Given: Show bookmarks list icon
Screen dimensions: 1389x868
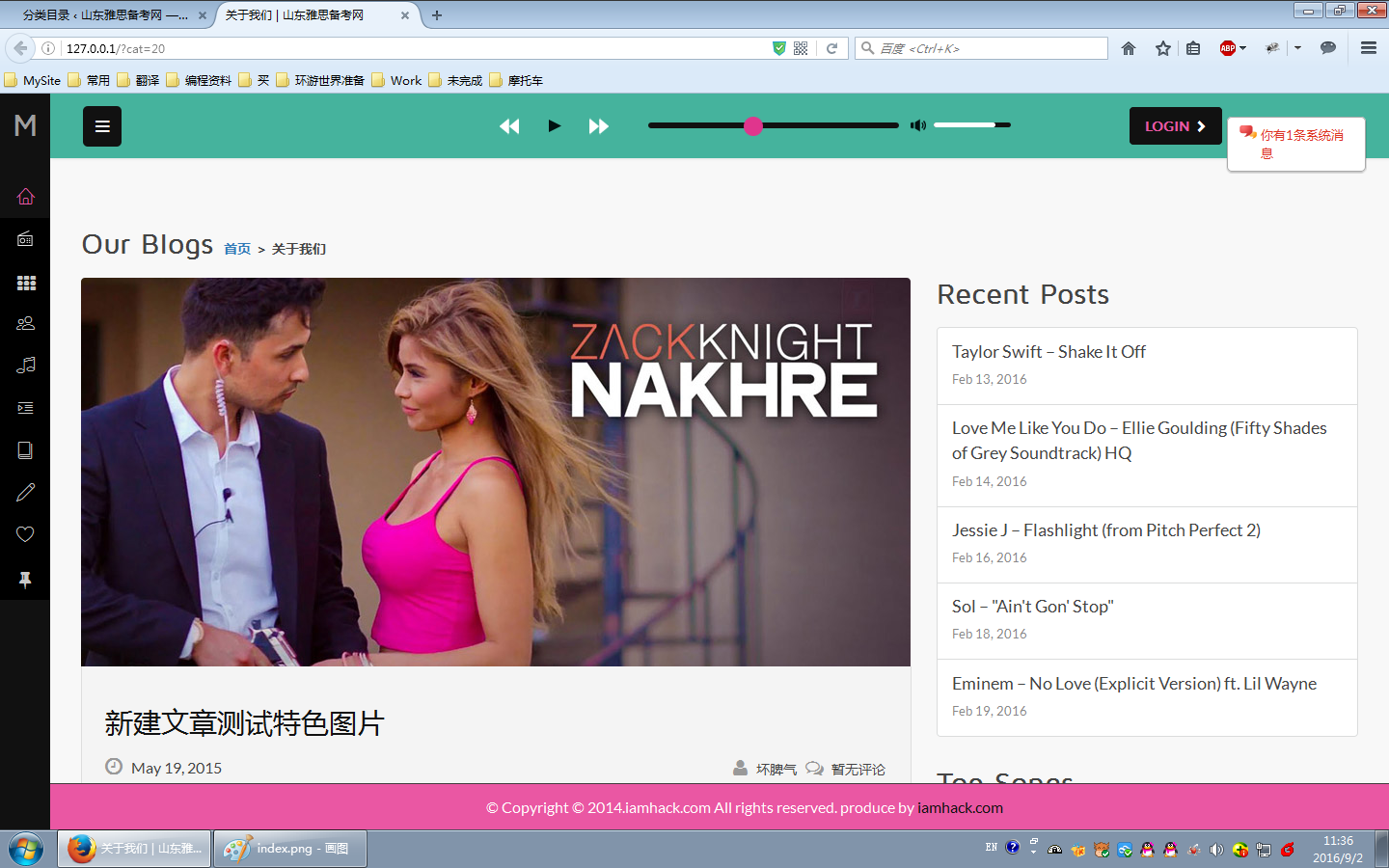Looking at the screenshot, I should coord(1193,48).
